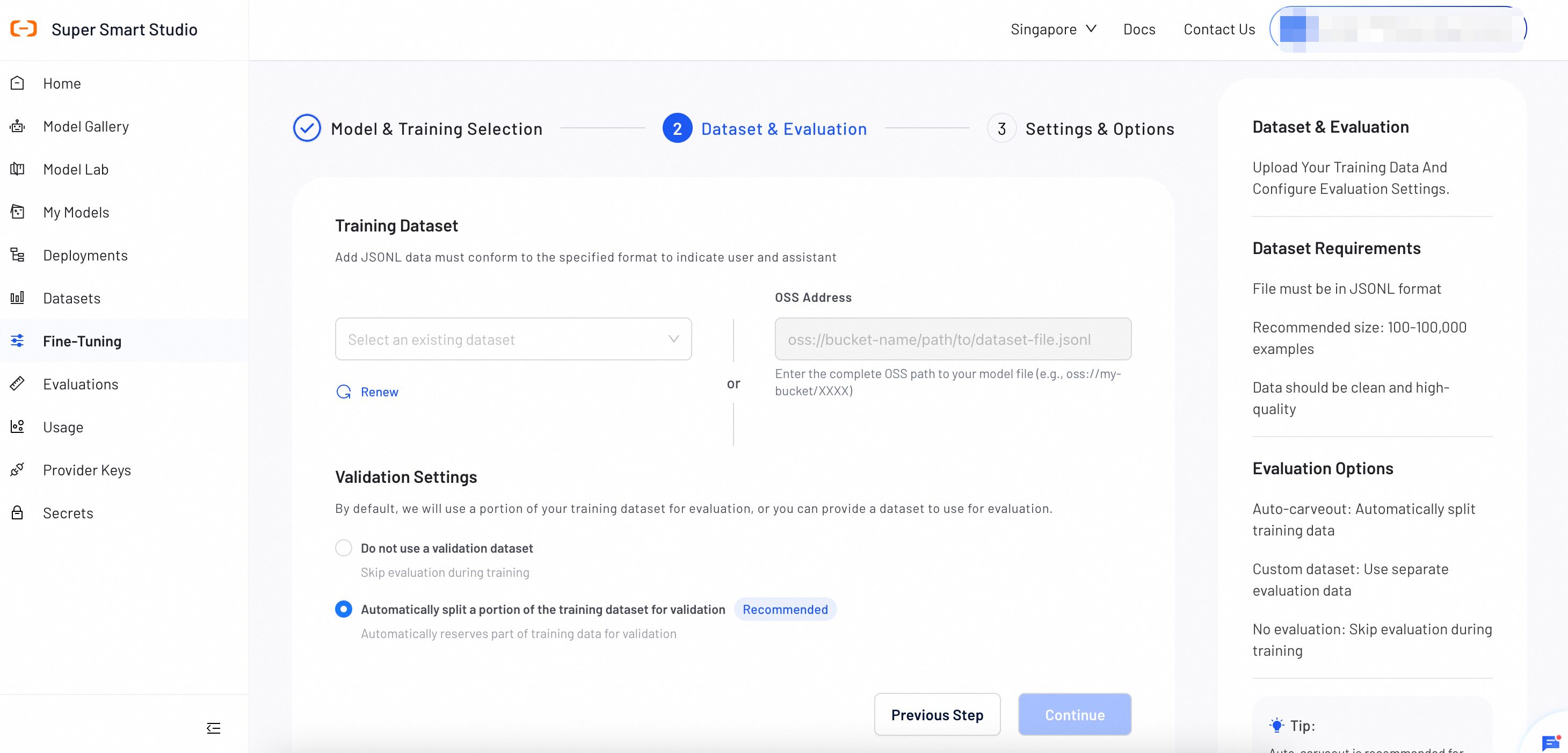This screenshot has width=1568, height=753.
Task: Open the Docs link
Action: [1139, 29]
